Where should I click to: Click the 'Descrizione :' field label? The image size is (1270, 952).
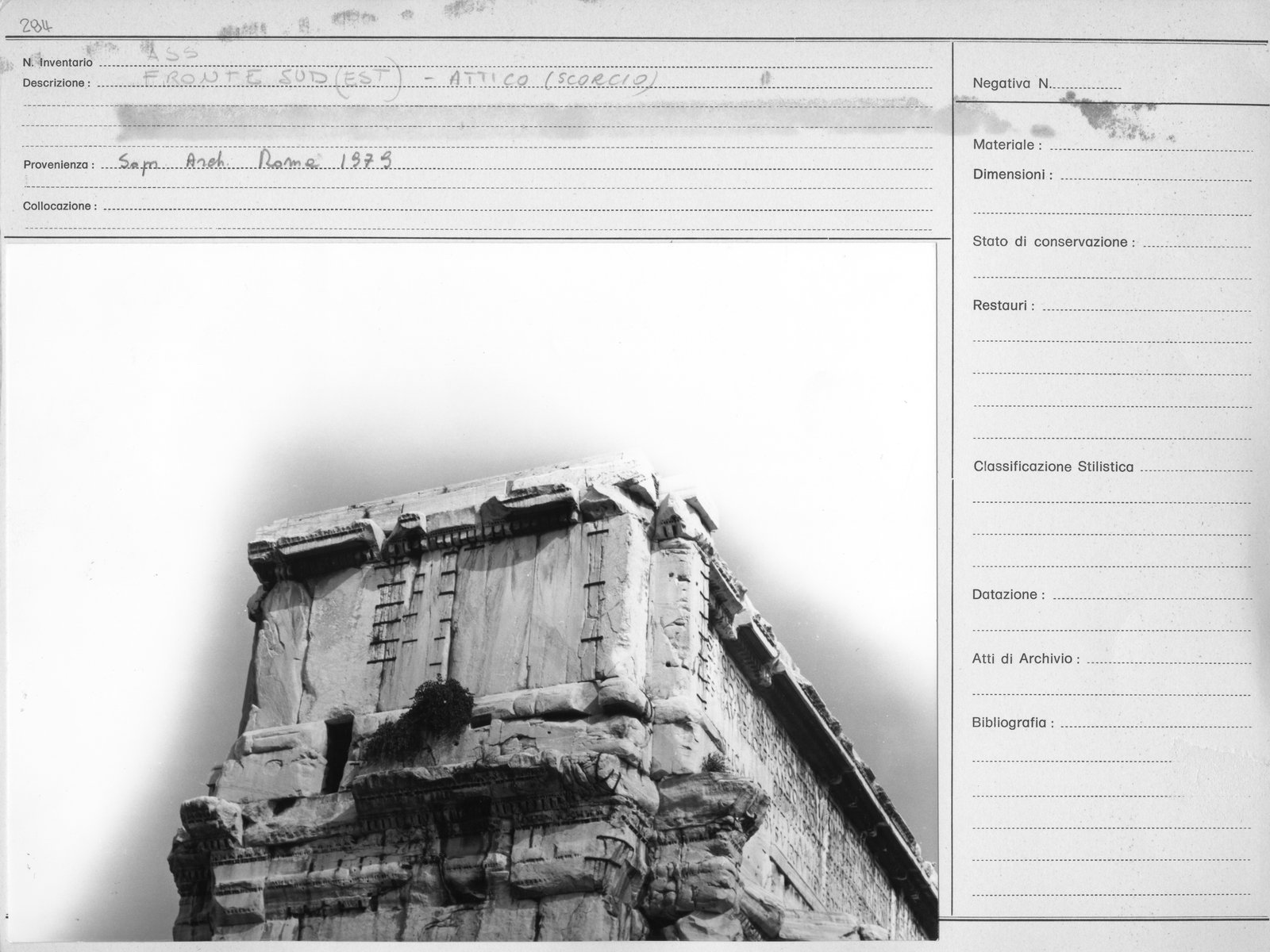[x=56, y=83]
